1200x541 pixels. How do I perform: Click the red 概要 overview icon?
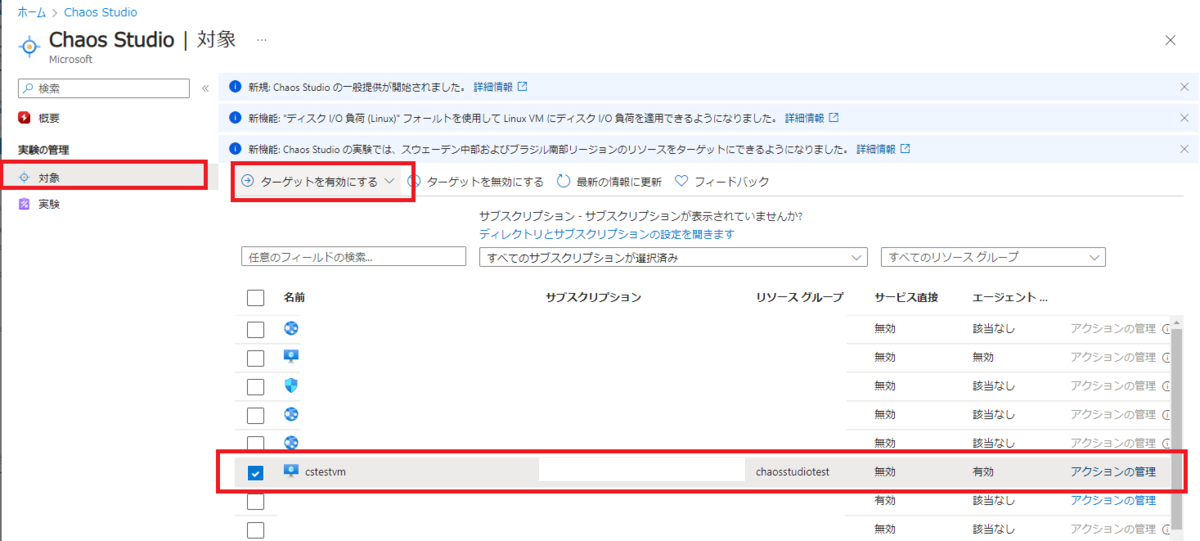point(25,118)
